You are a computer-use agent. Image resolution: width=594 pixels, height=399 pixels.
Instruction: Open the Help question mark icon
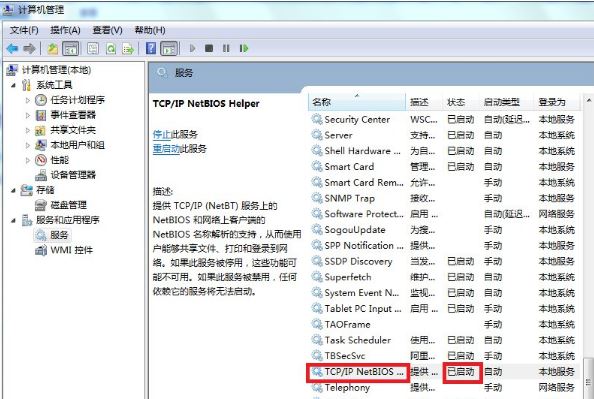151,48
